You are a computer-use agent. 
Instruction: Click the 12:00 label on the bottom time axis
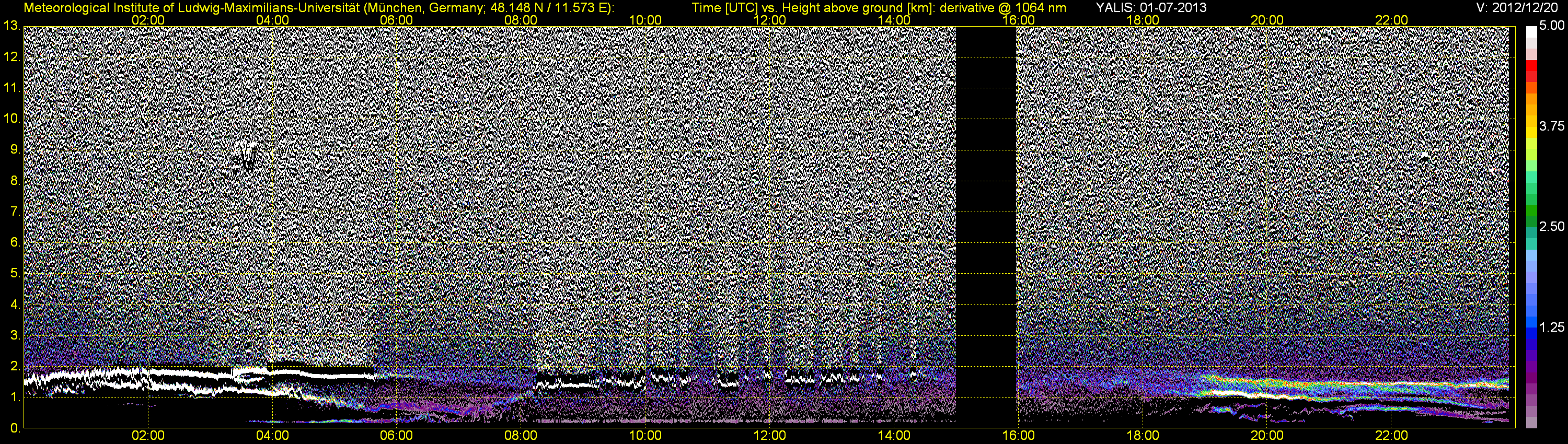pos(769,436)
